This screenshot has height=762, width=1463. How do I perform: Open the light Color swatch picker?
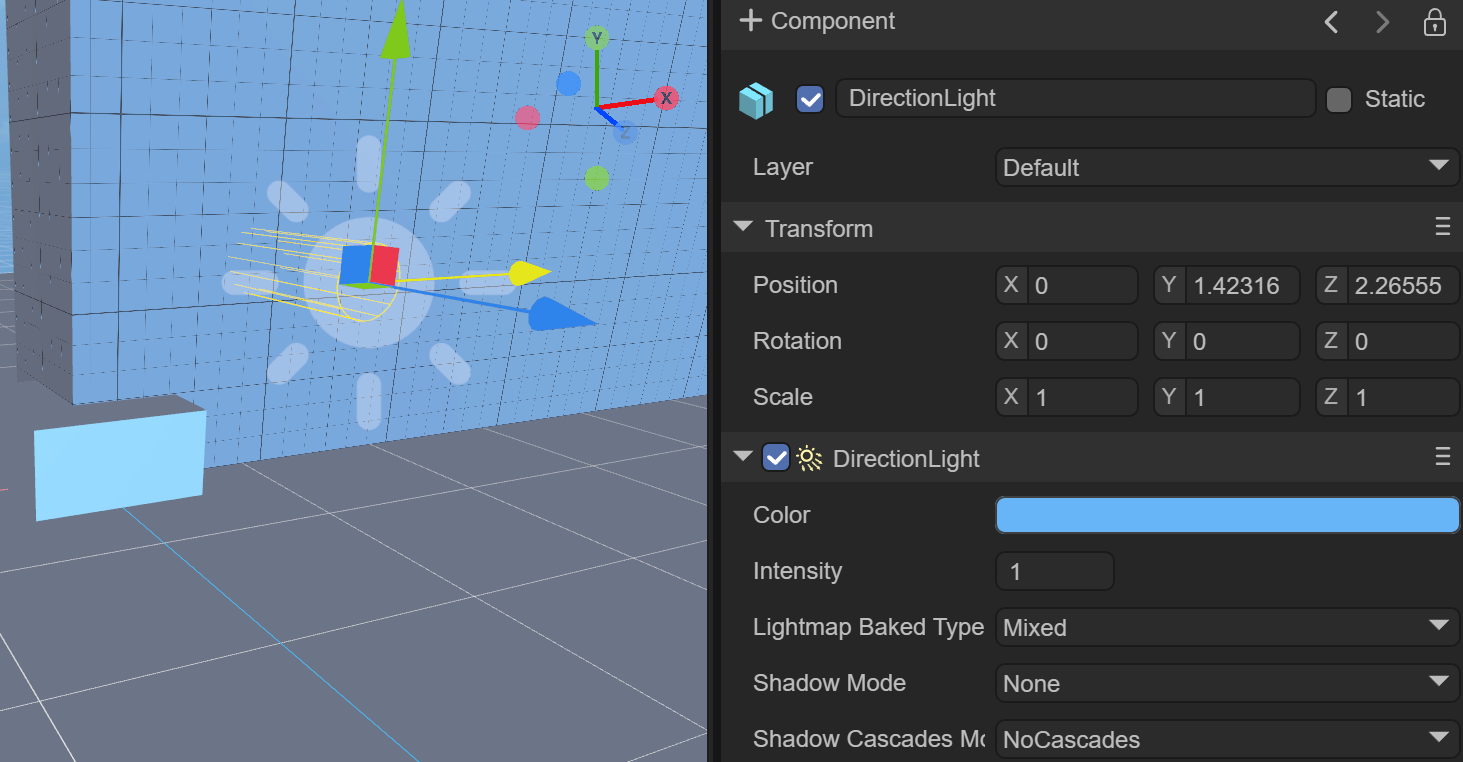1227,515
